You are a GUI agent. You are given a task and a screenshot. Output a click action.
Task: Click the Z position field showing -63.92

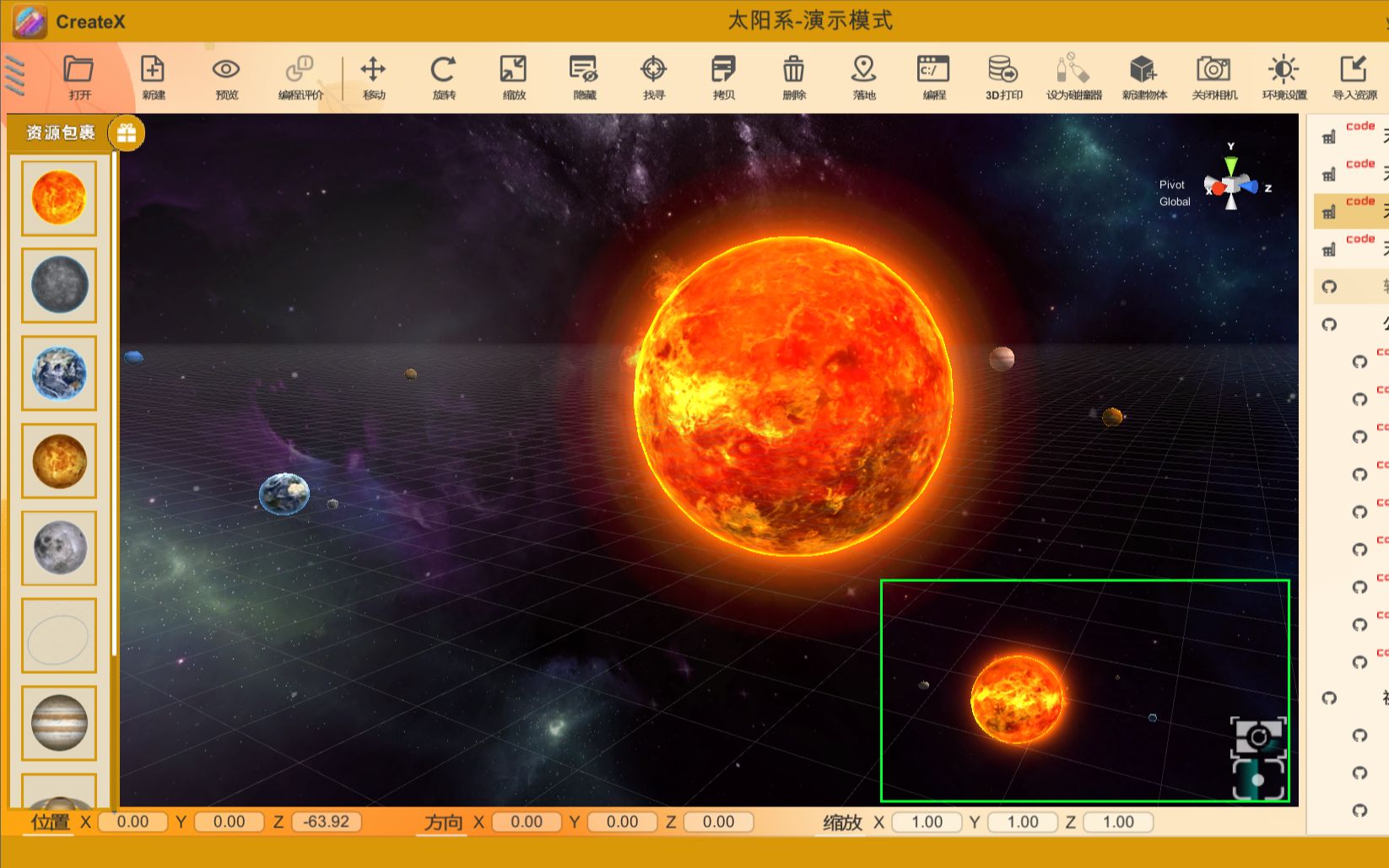point(326,821)
